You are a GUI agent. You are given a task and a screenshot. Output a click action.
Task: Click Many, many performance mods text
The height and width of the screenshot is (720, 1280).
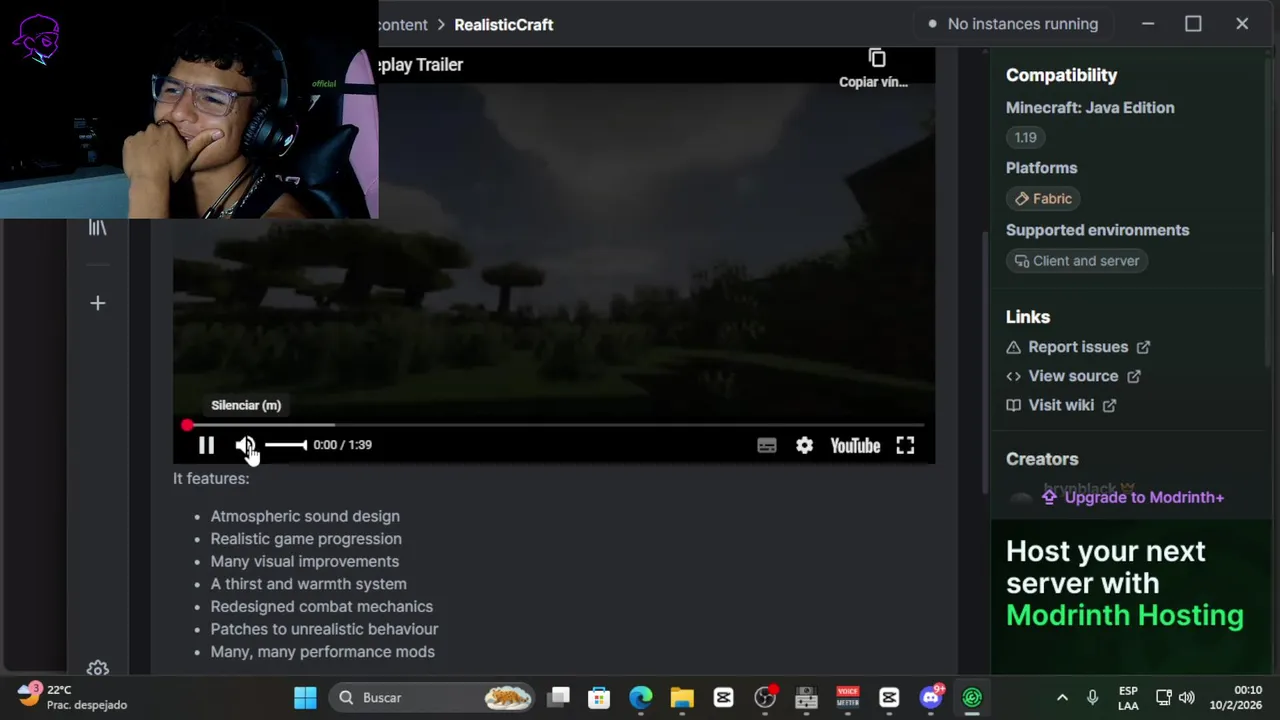(322, 652)
